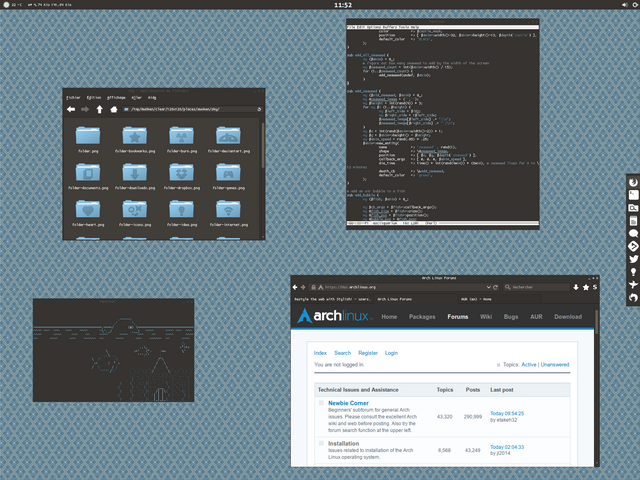Screen dimensions: 640x480
Task: Open URL history dropdown in Firefox
Action: click(x=488, y=287)
